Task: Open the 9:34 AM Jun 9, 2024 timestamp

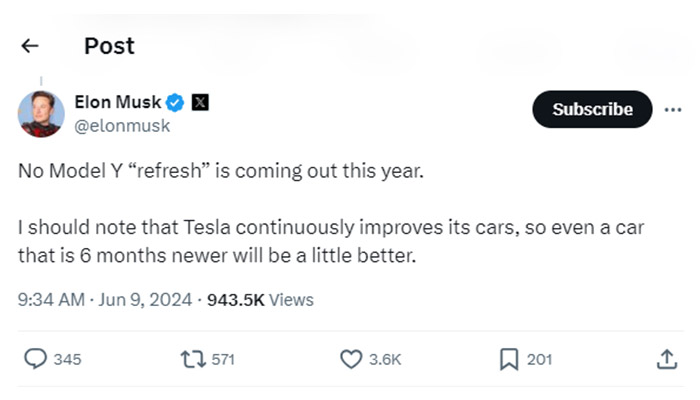Action: (104, 300)
